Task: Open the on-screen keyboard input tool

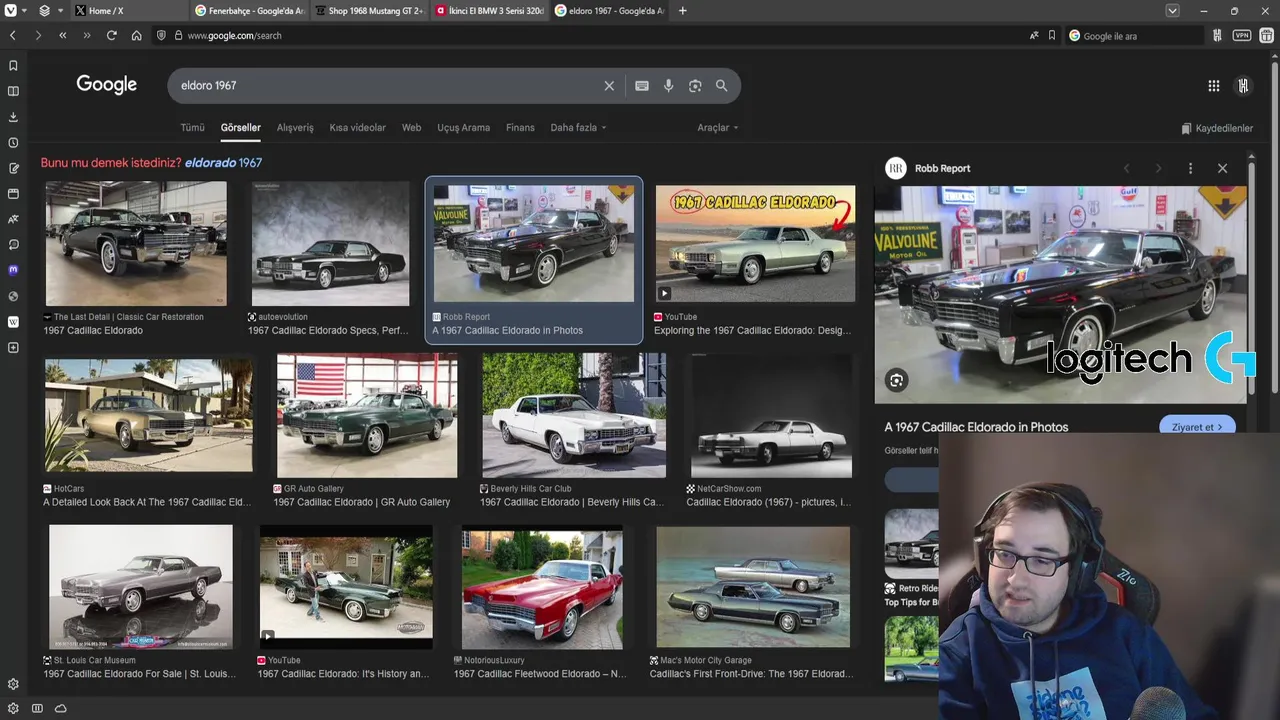Action: 642,86
